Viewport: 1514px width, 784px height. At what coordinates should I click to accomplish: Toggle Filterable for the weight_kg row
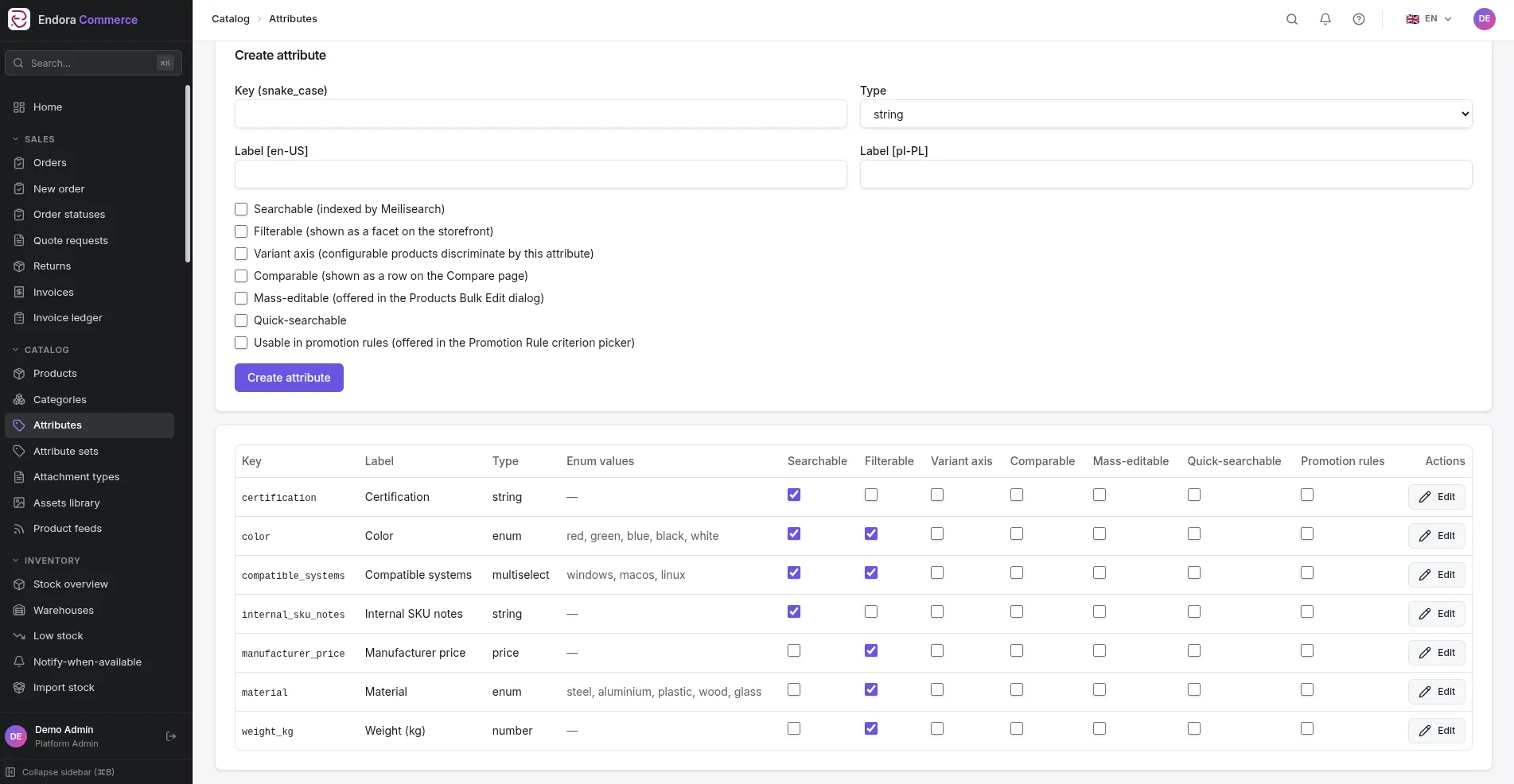pyautogui.click(x=871, y=728)
